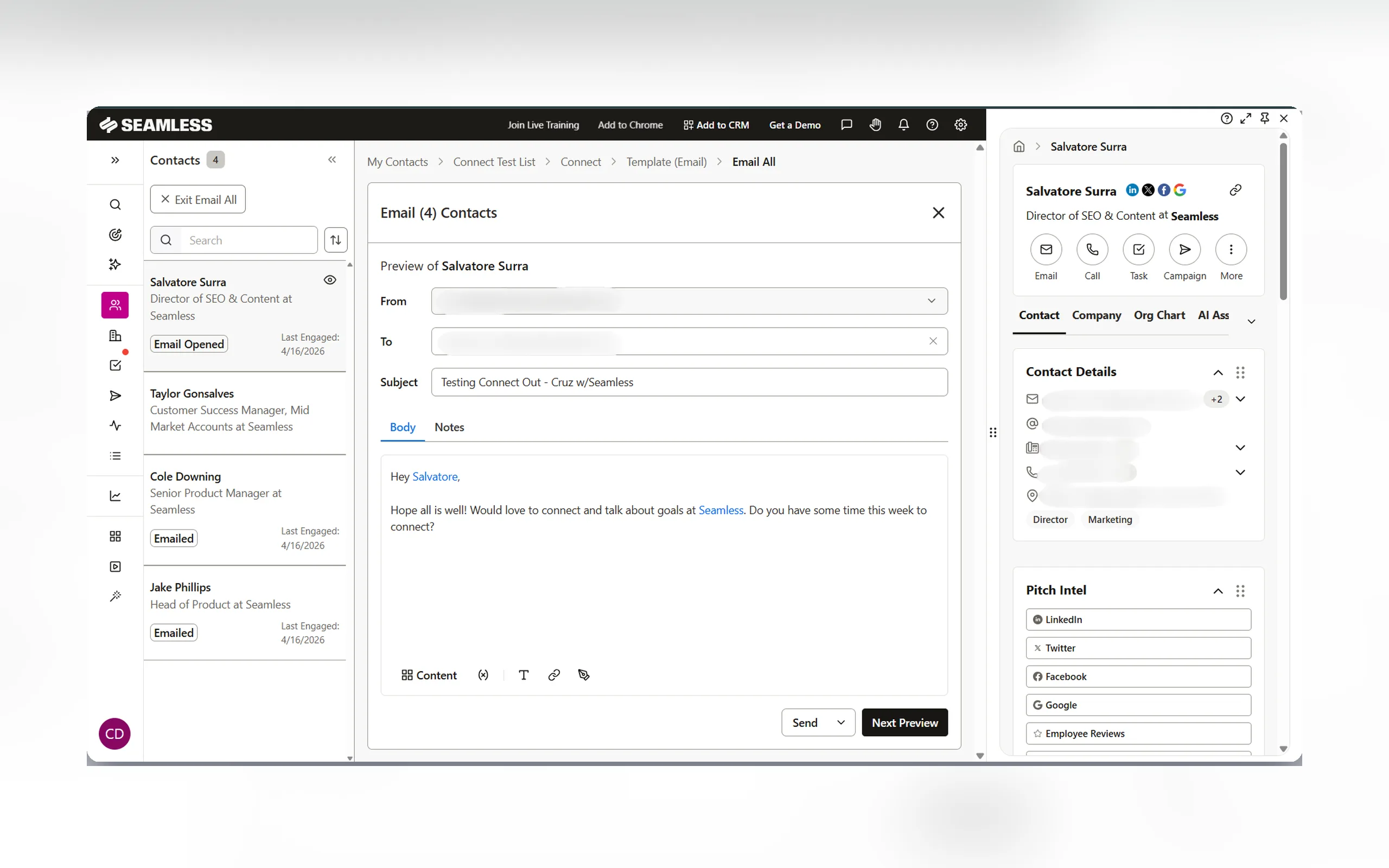Click the Campaign icon in contact panel
Image resolution: width=1389 pixels, height=868 pixels.
pyautogui.click(x=1184, y=250)
